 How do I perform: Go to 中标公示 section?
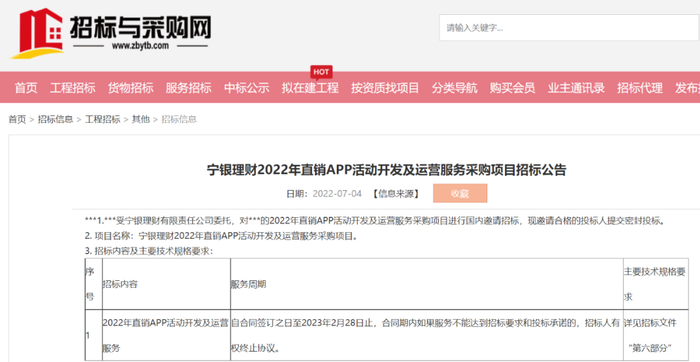[246, 88]
